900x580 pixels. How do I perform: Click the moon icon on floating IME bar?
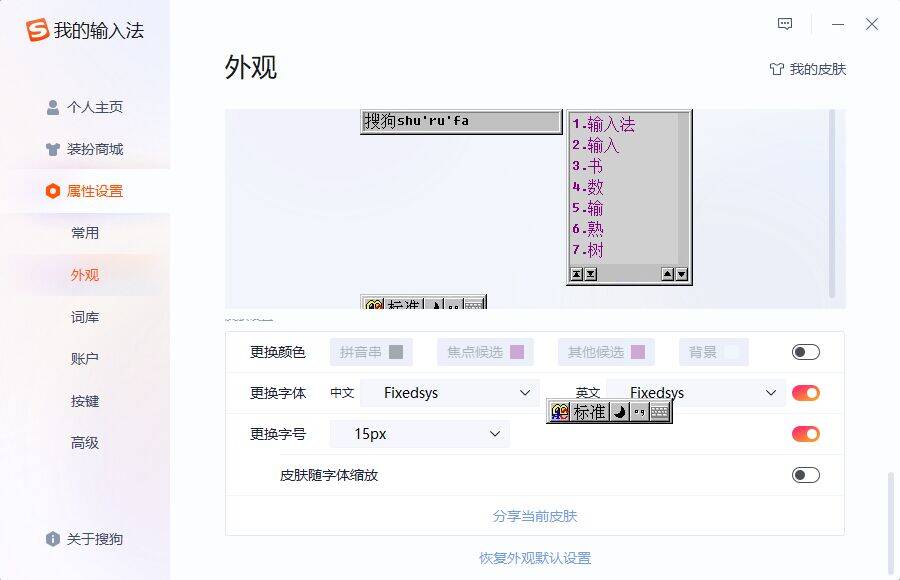619,412
